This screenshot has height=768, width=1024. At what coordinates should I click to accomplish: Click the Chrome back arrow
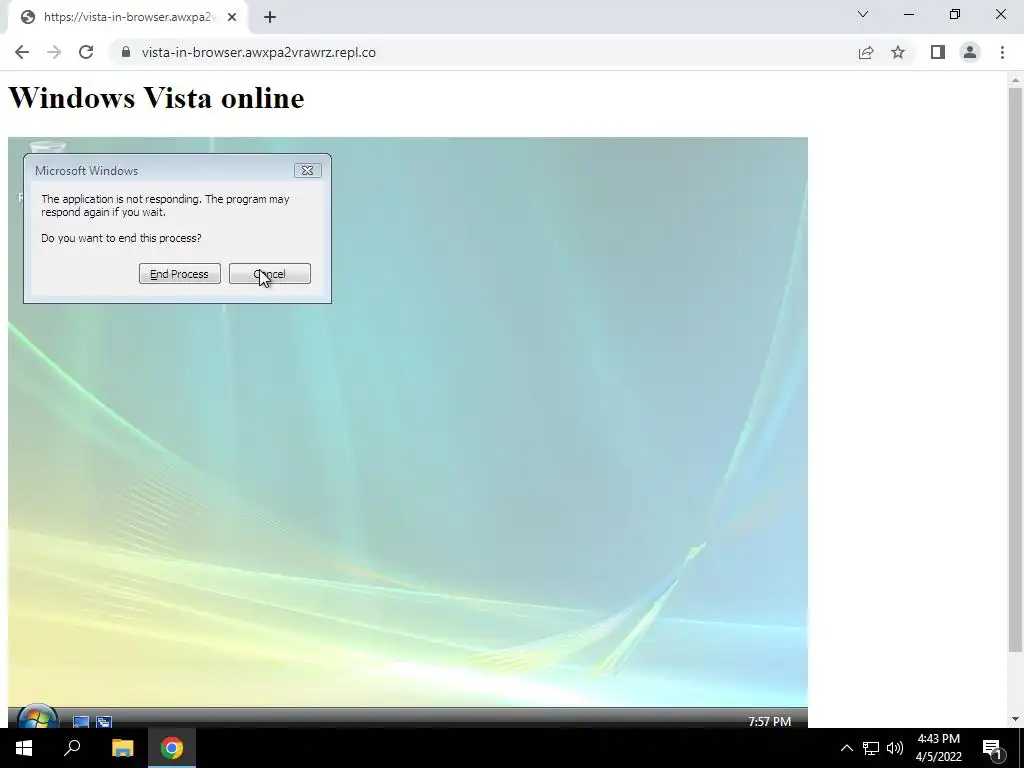click(x=22, y=52)
